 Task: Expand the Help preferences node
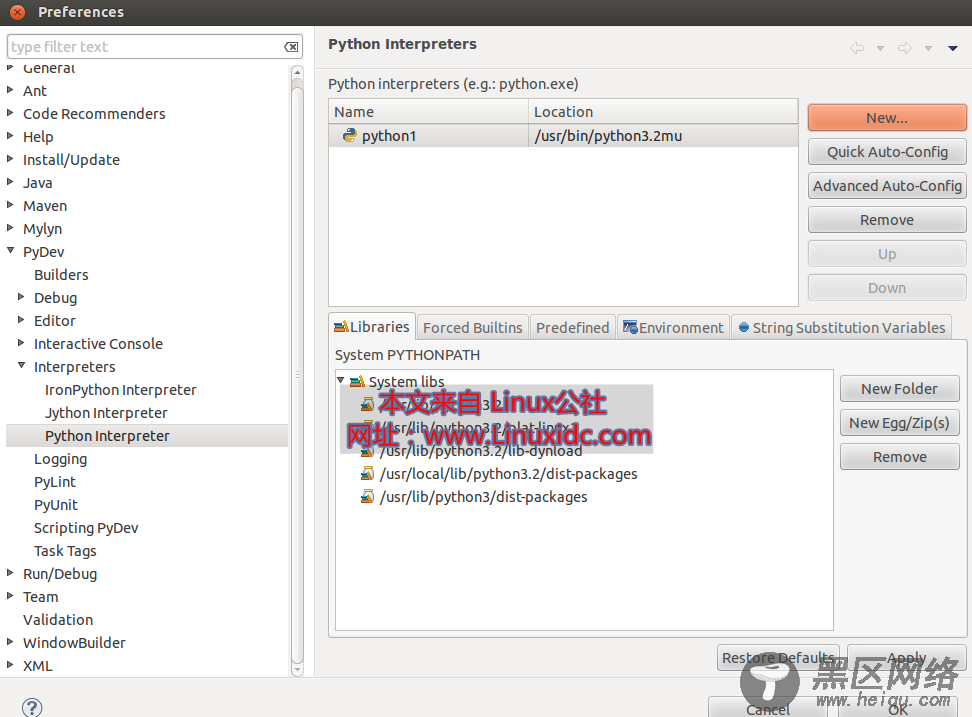point(10,136)
